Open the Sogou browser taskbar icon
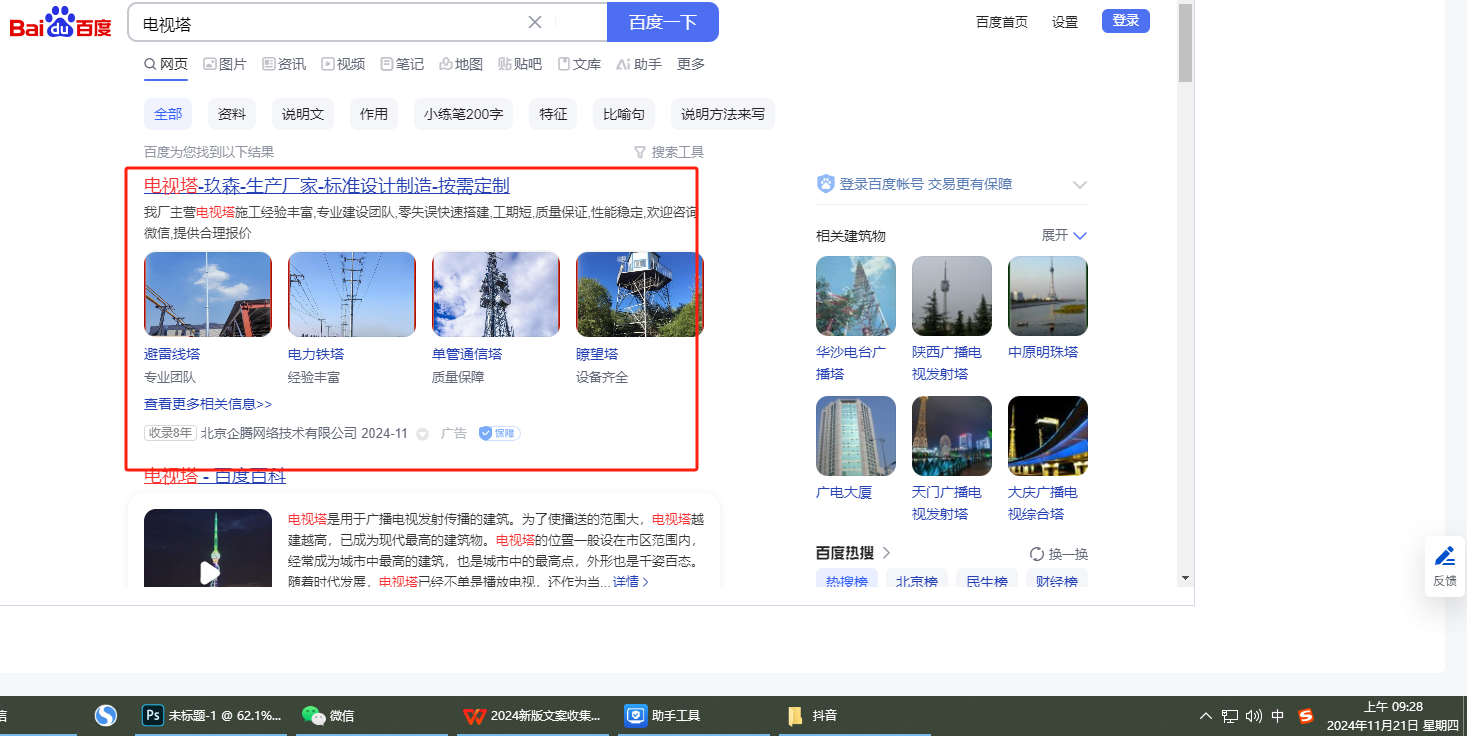Screen dimensions: 1467x736 pyautogui.click(x=106, y=715)
